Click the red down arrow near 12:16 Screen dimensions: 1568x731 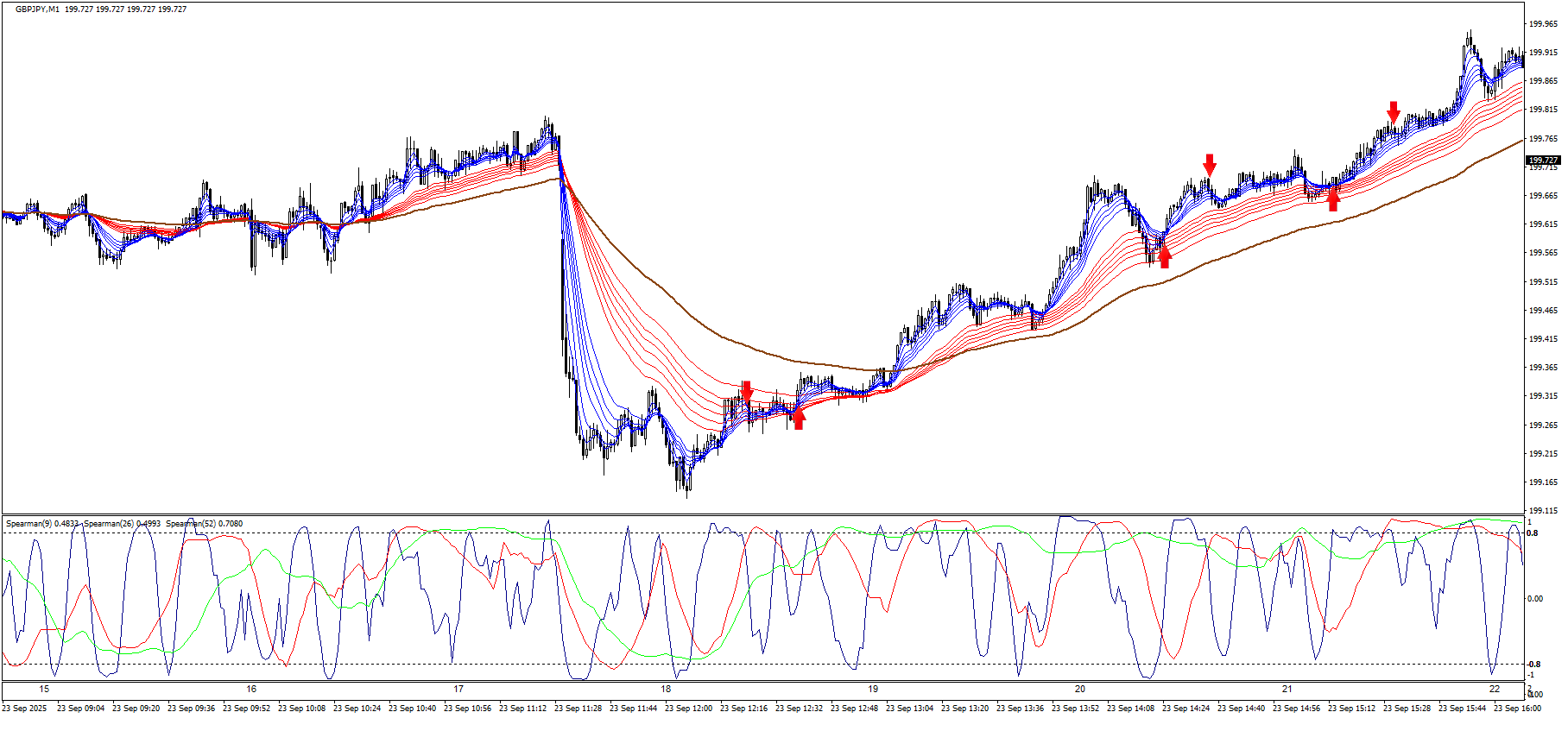[747, 391]
